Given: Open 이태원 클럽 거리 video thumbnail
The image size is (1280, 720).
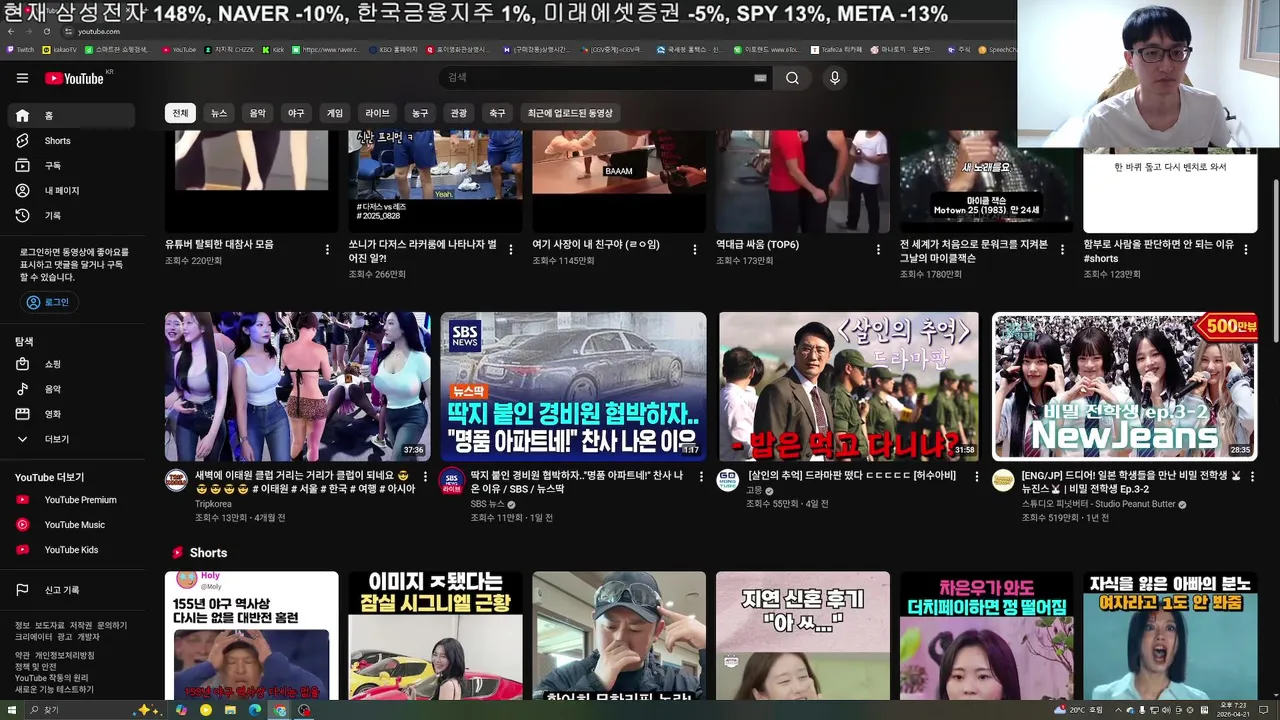Looking at the screenshot, I should click(298, 386).
